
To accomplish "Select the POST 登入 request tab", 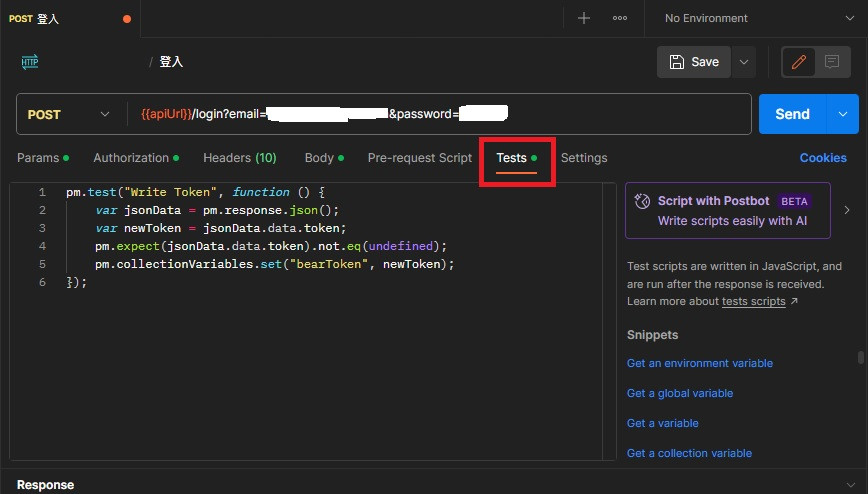I will (70, 19).
